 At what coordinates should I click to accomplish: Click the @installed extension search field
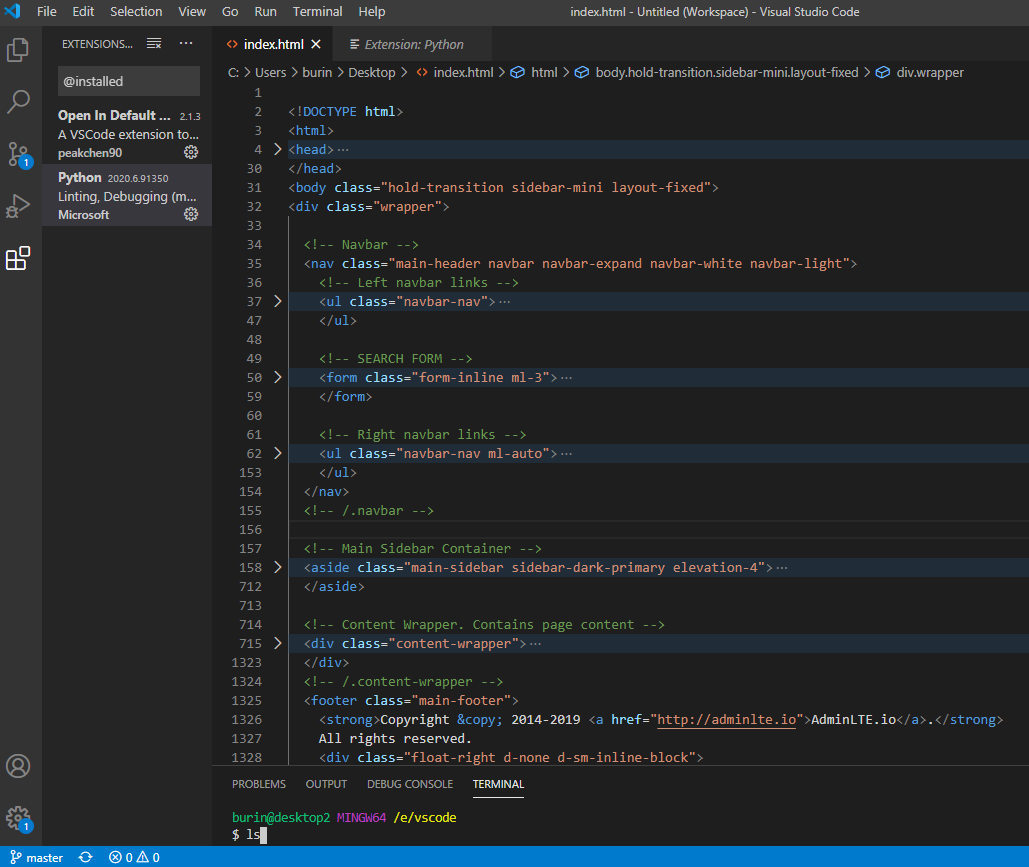click(x=128, y=81)
